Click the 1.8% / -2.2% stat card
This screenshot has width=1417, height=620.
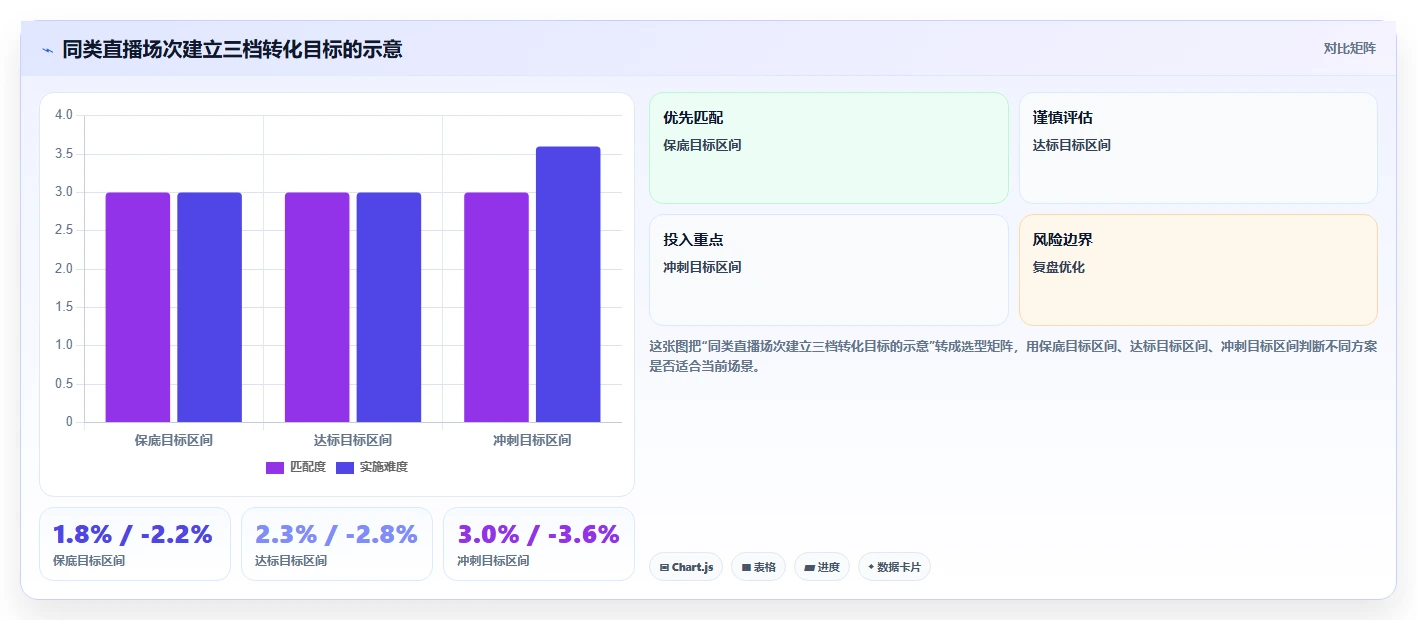tap(135, 544)
